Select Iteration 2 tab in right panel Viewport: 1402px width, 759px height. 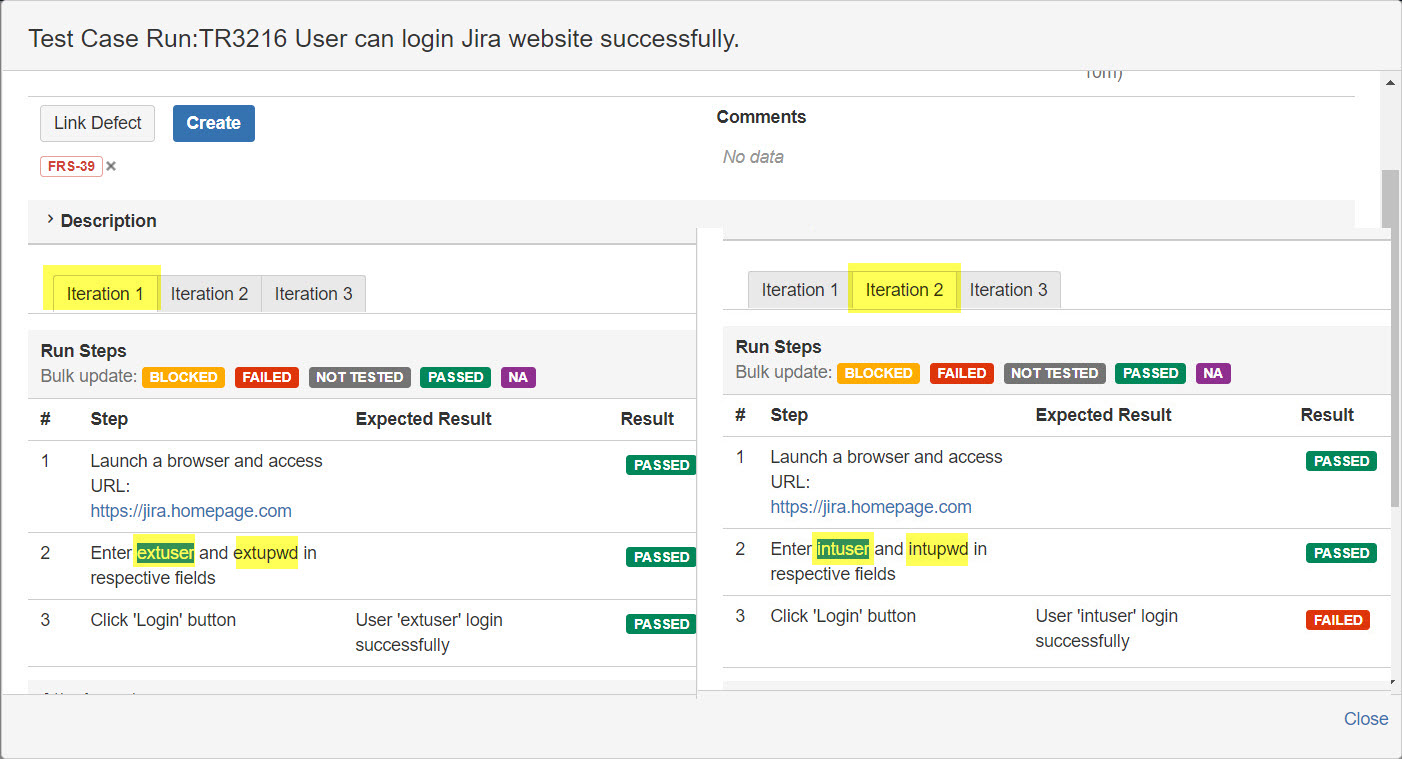(x=904, y=290)
